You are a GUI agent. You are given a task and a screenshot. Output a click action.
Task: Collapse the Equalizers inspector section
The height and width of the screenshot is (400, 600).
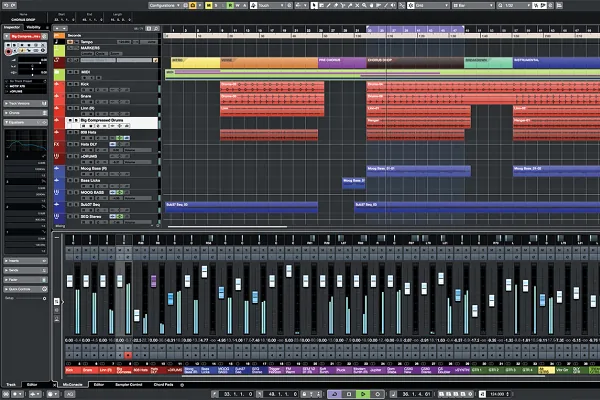point(25,122)
